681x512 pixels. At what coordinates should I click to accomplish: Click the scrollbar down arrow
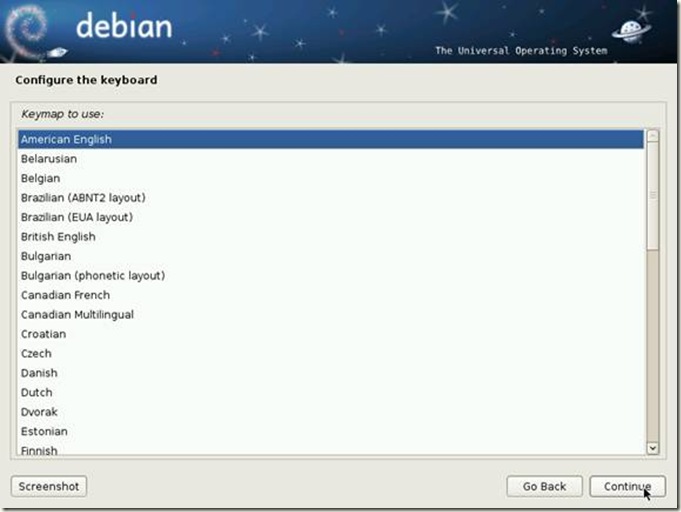652,448
